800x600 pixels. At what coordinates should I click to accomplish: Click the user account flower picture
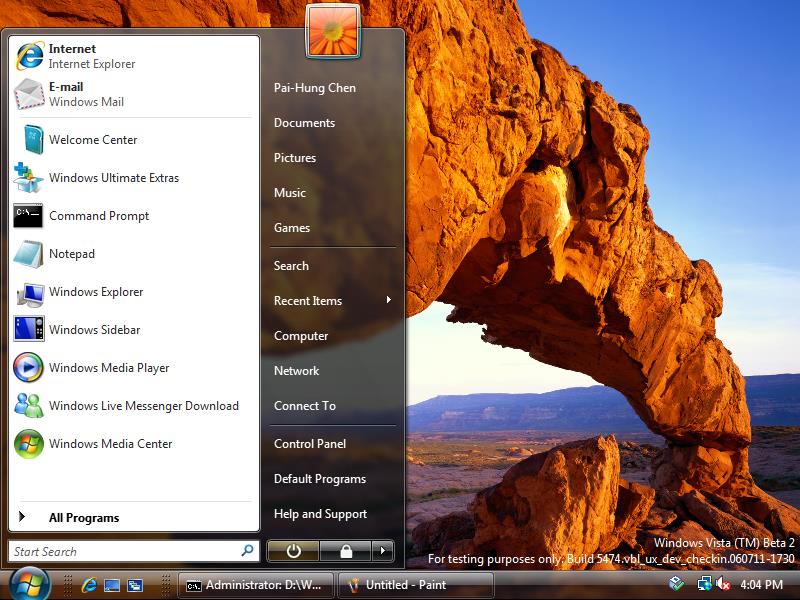tap(333, 31)
